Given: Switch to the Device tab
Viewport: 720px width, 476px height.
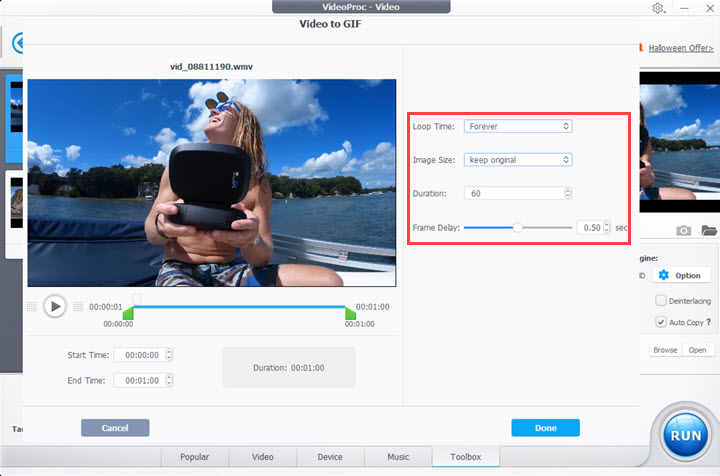Looking at the screenshot, I should click(330, 457).
